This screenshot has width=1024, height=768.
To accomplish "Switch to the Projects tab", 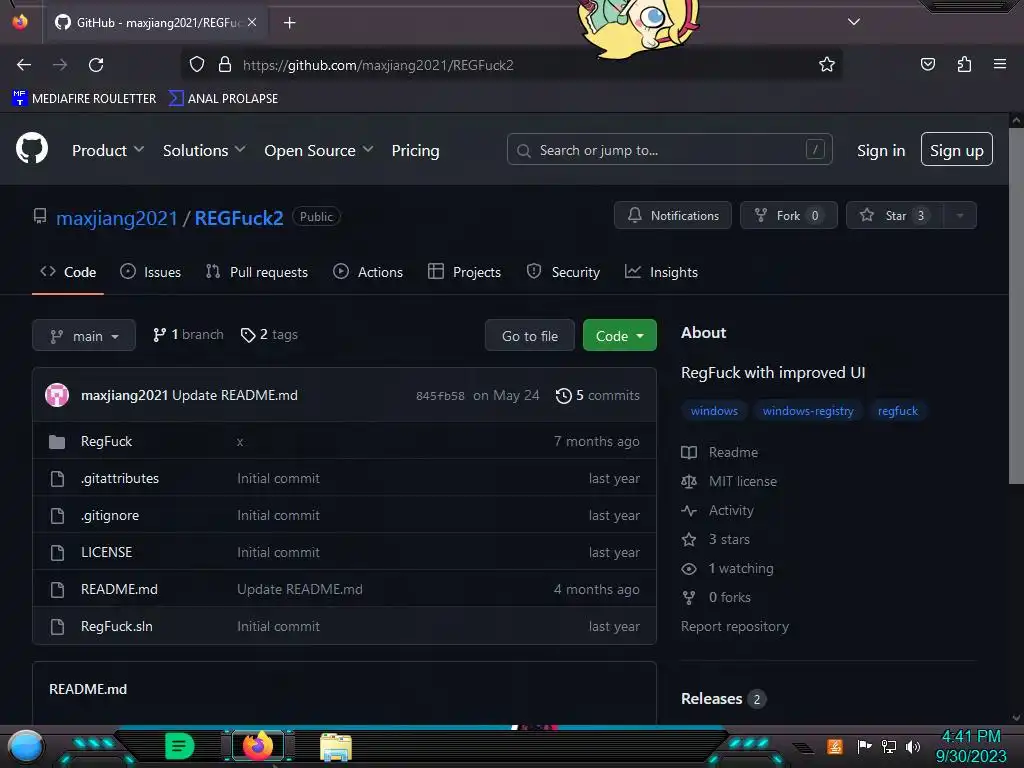I will 464,272.
